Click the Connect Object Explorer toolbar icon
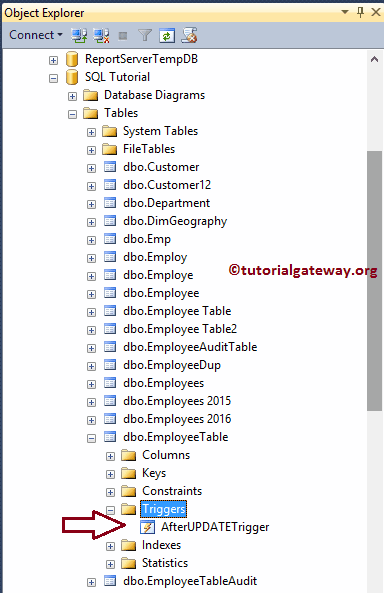This screenshot has height=593, width=384. pos(79,36)
